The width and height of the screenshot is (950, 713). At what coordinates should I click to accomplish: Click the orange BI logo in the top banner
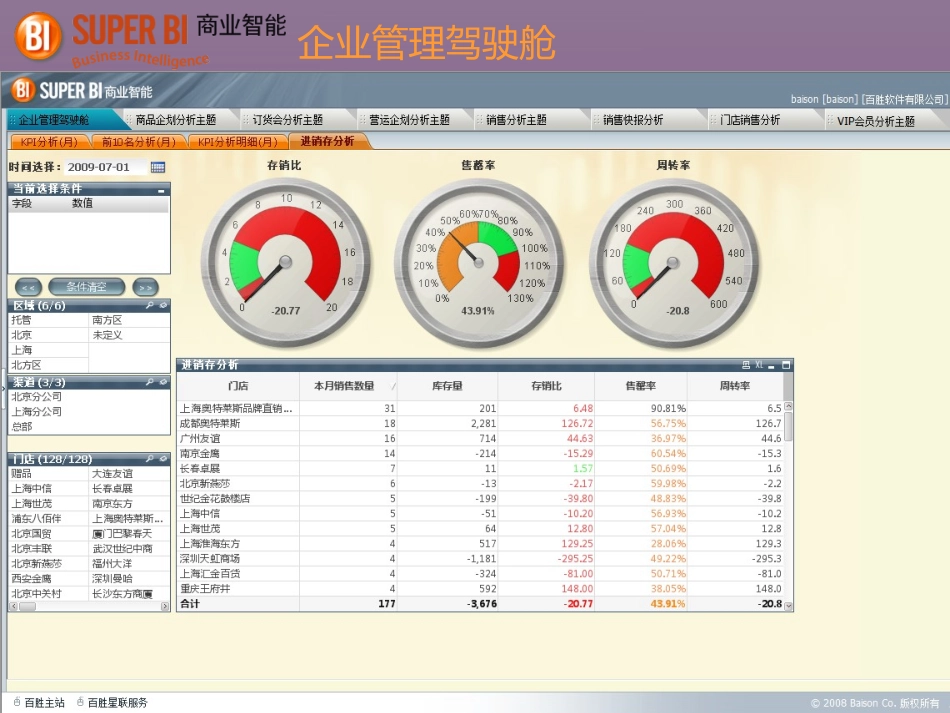pos(38,36)
